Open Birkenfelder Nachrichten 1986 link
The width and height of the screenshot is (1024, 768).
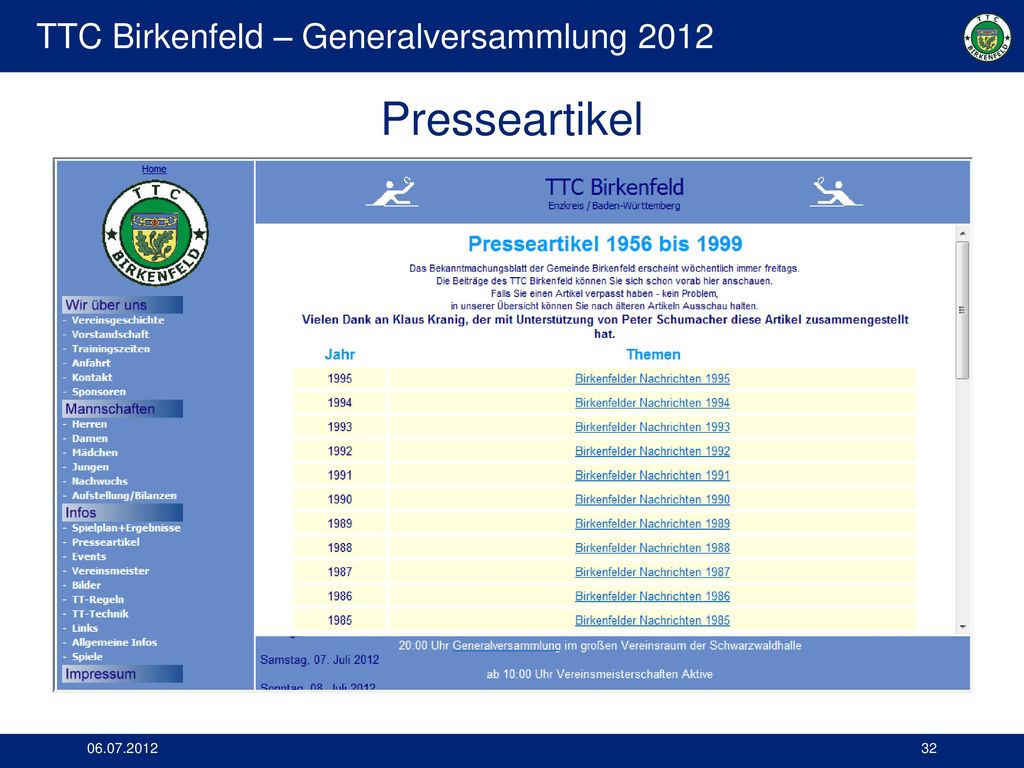click(652, 596)
